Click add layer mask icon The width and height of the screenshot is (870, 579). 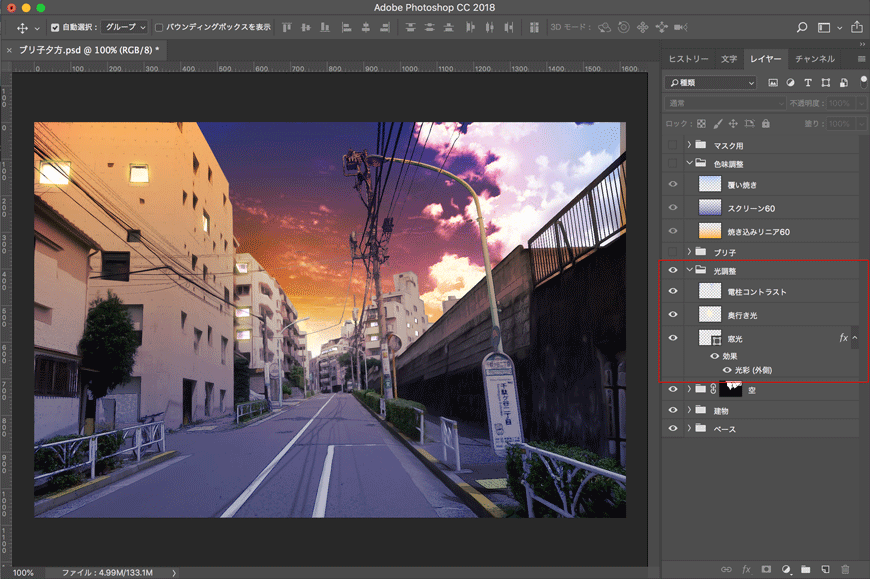point(766,569)
